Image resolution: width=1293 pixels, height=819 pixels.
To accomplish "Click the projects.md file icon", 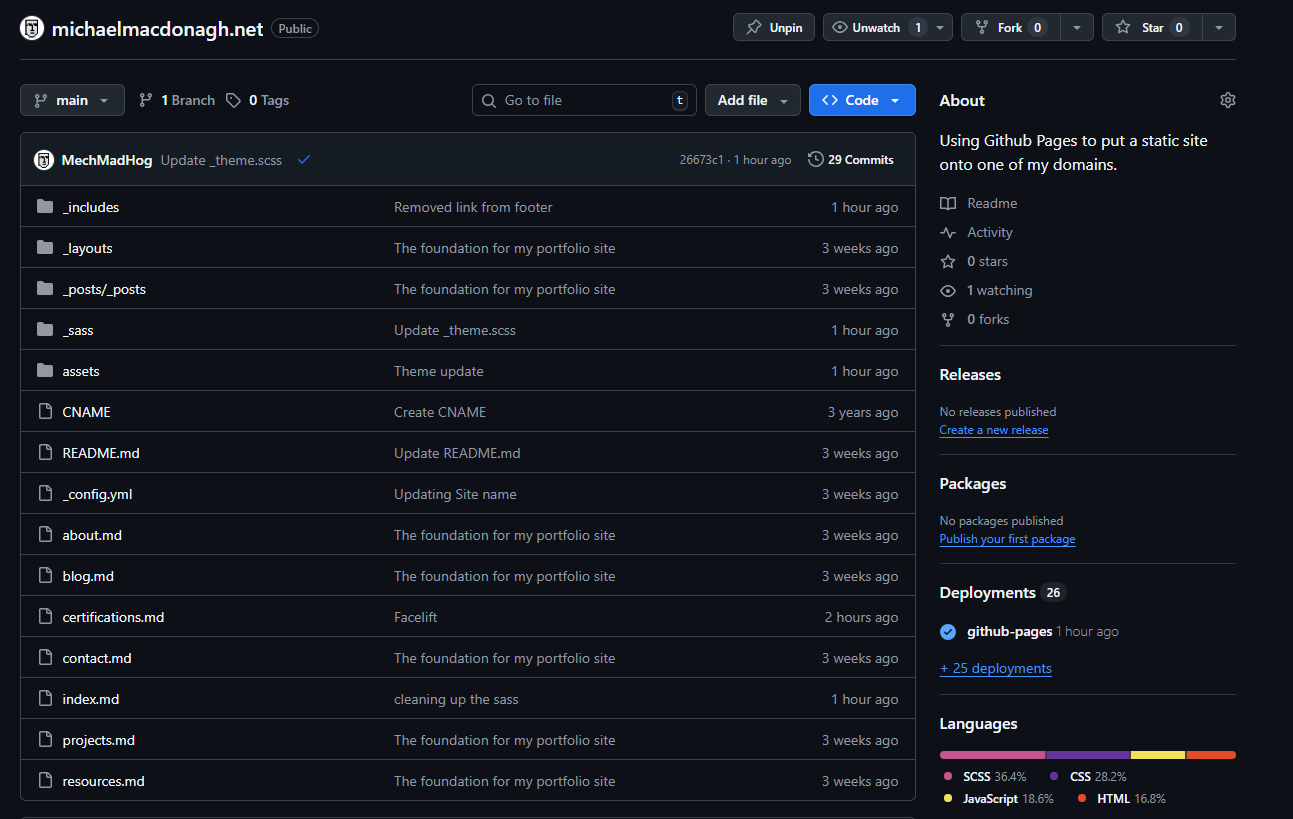I will coord(45,740).
